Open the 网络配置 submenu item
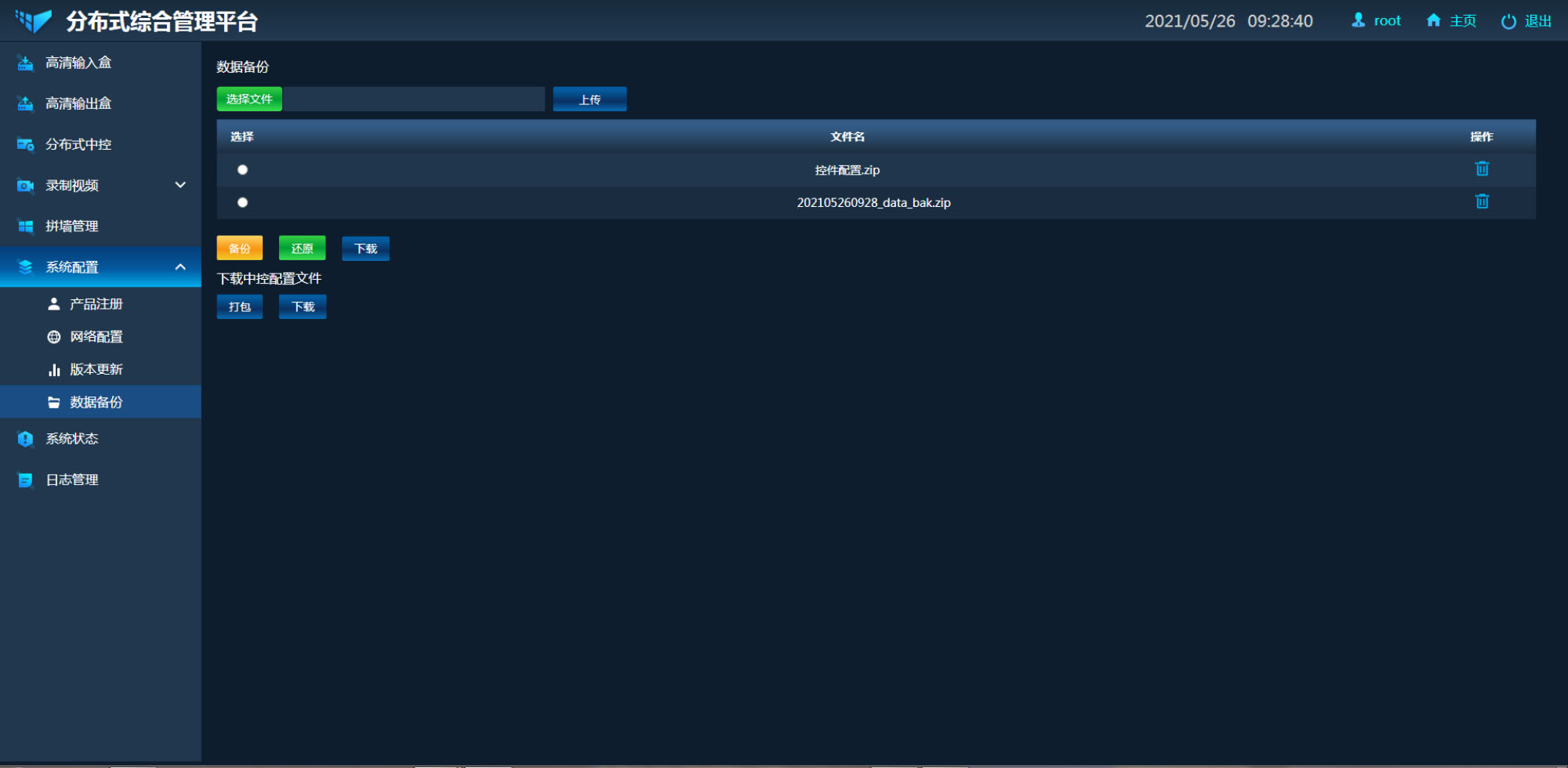 96,337
